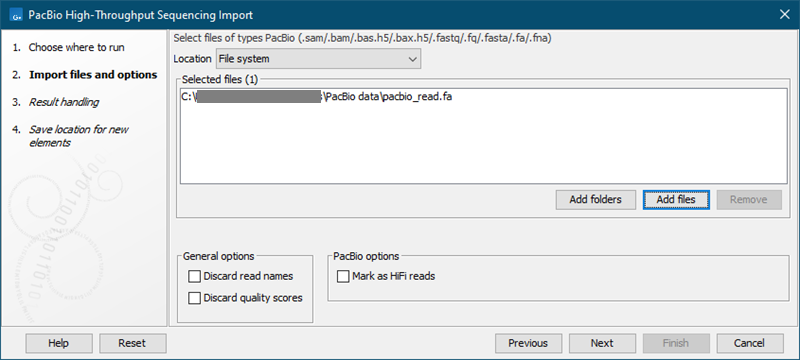Click the supported file types description text
The width and height of the screenshot is (800, 360).
point(363,38)
